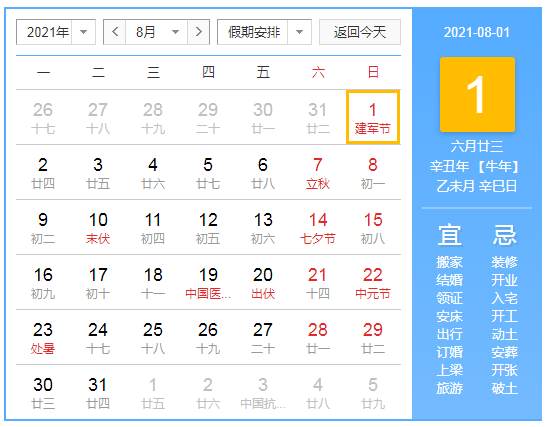Select August 19 中国医师节 date

click(x=208, y=282)
